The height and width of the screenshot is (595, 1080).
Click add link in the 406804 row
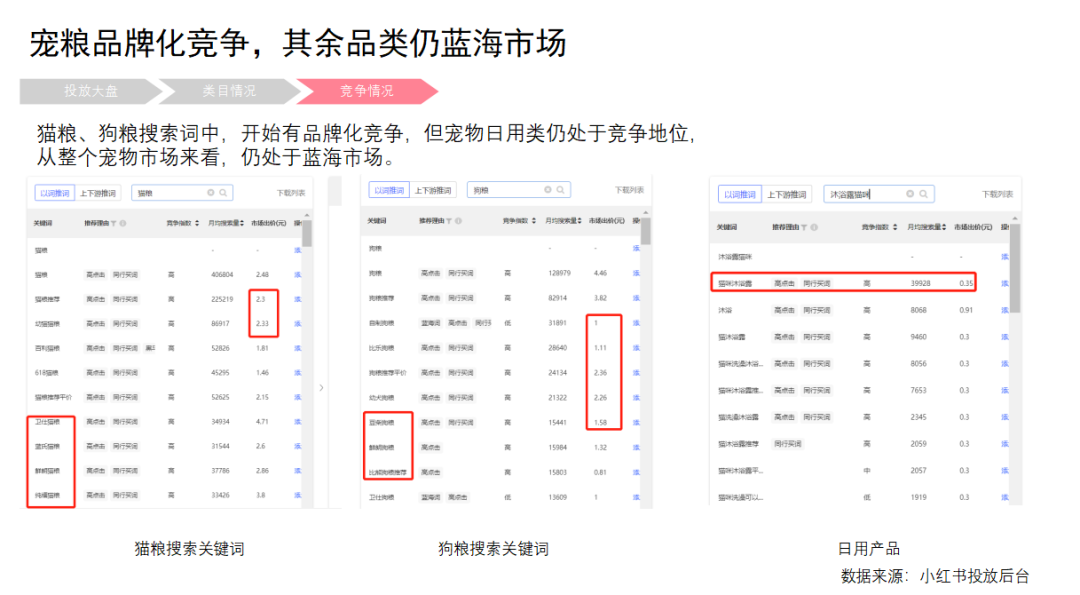[x=298, y=274]
